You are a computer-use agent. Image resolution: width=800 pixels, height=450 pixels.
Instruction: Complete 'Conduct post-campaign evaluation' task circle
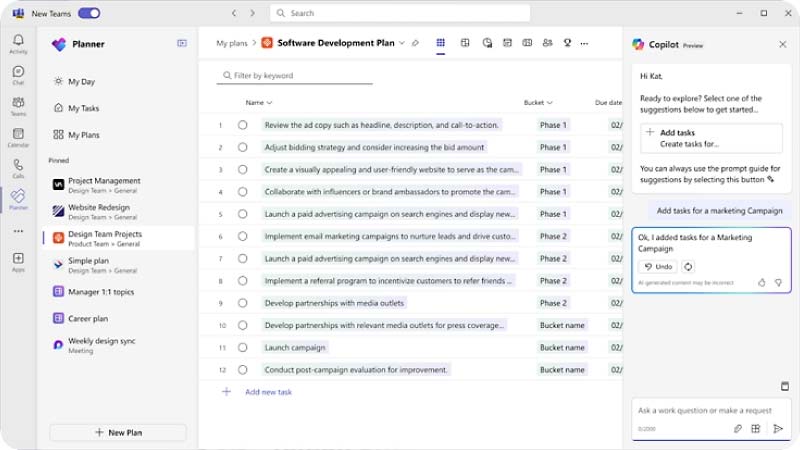tap(243, 370)
